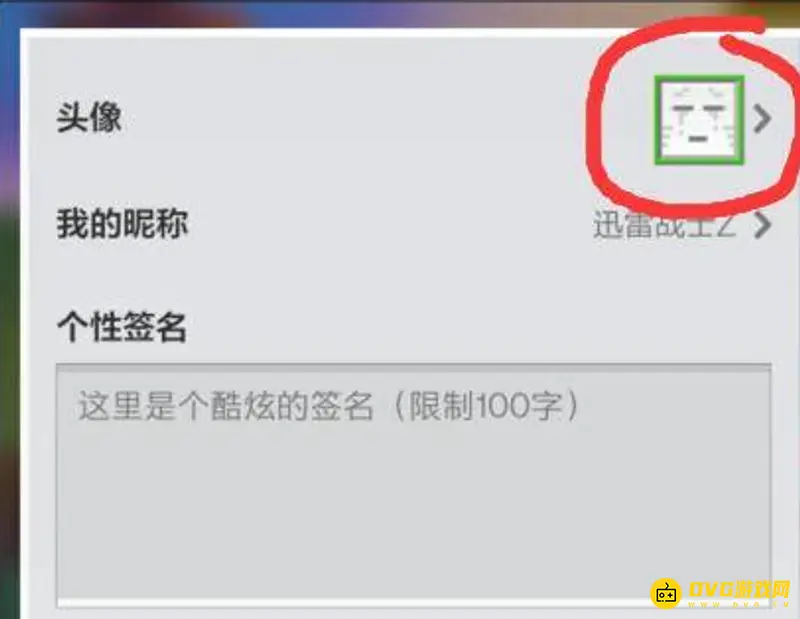Click the 个性签名 section heading

(x=121, y=326)
